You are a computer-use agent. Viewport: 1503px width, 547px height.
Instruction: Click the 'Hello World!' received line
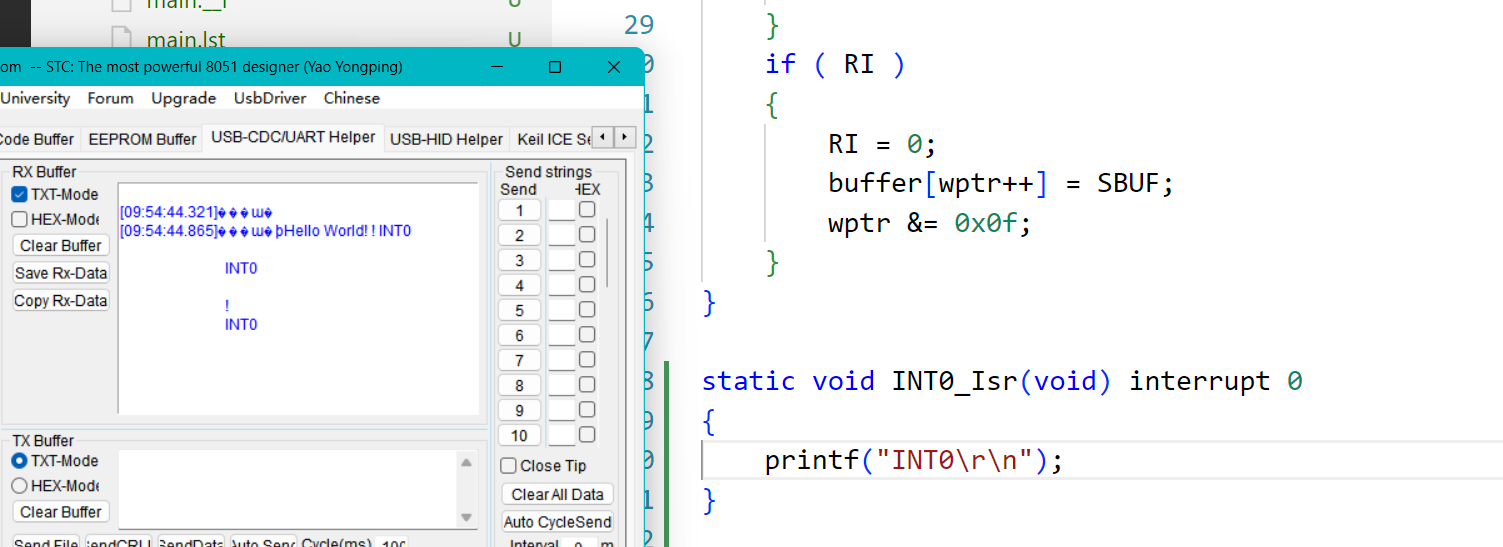[266, 231]
